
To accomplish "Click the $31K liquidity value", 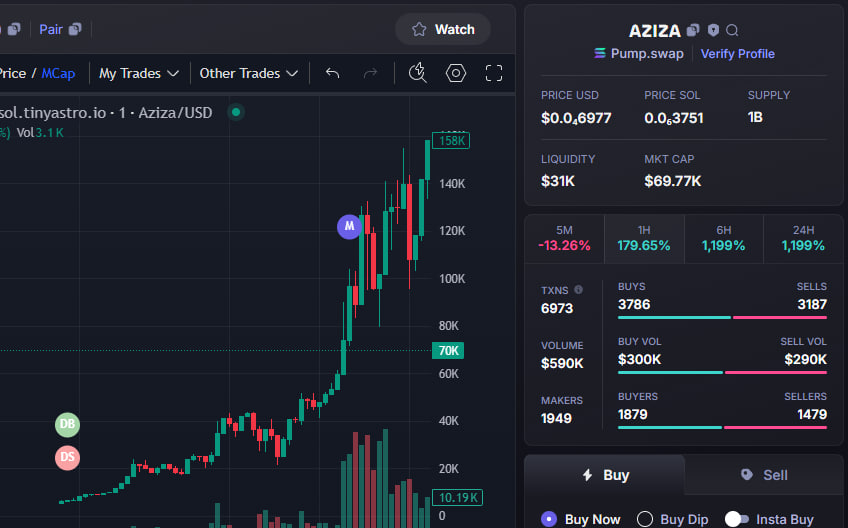I will point(558,181).
